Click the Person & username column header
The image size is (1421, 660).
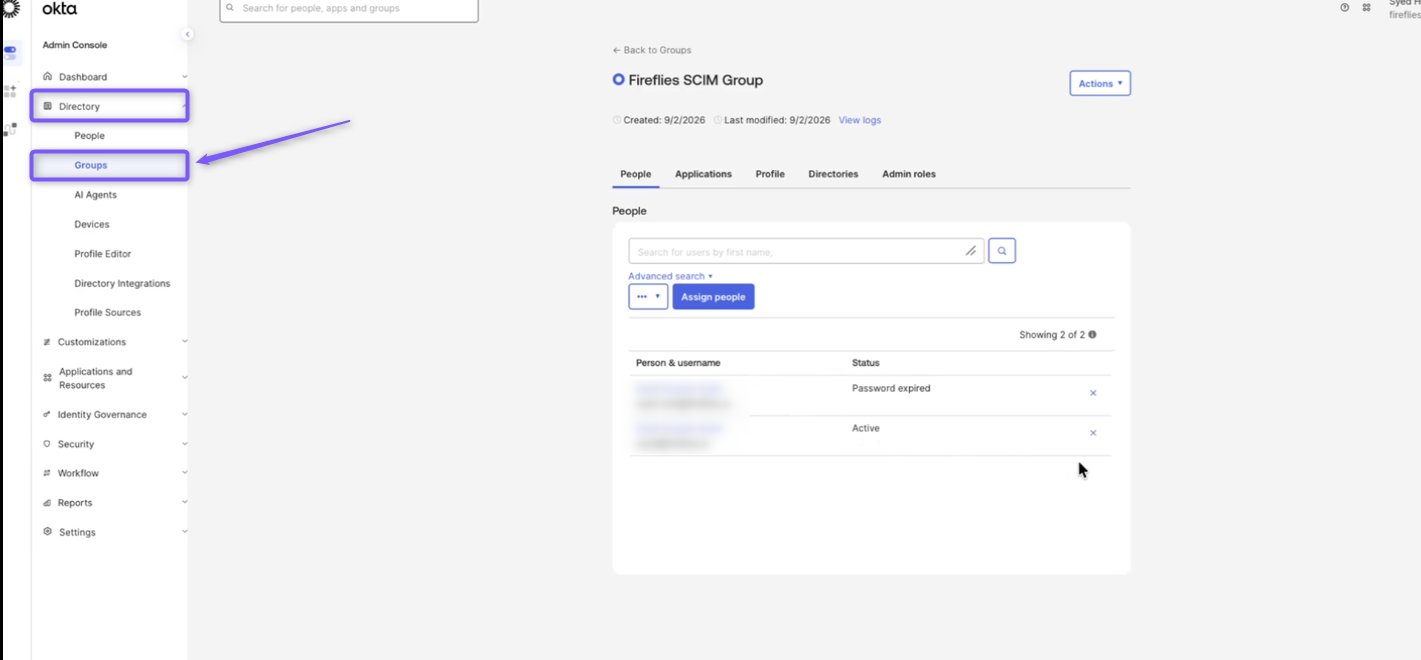pyautogui.click(x=678, y=363)
